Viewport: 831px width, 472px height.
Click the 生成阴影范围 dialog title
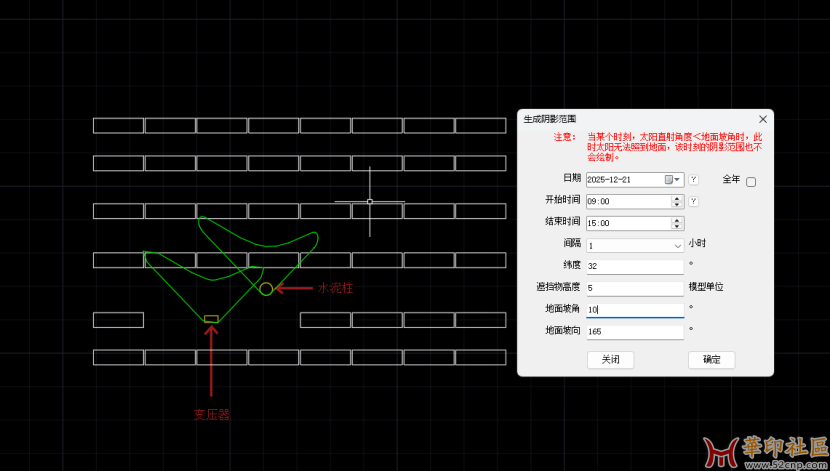550,119
